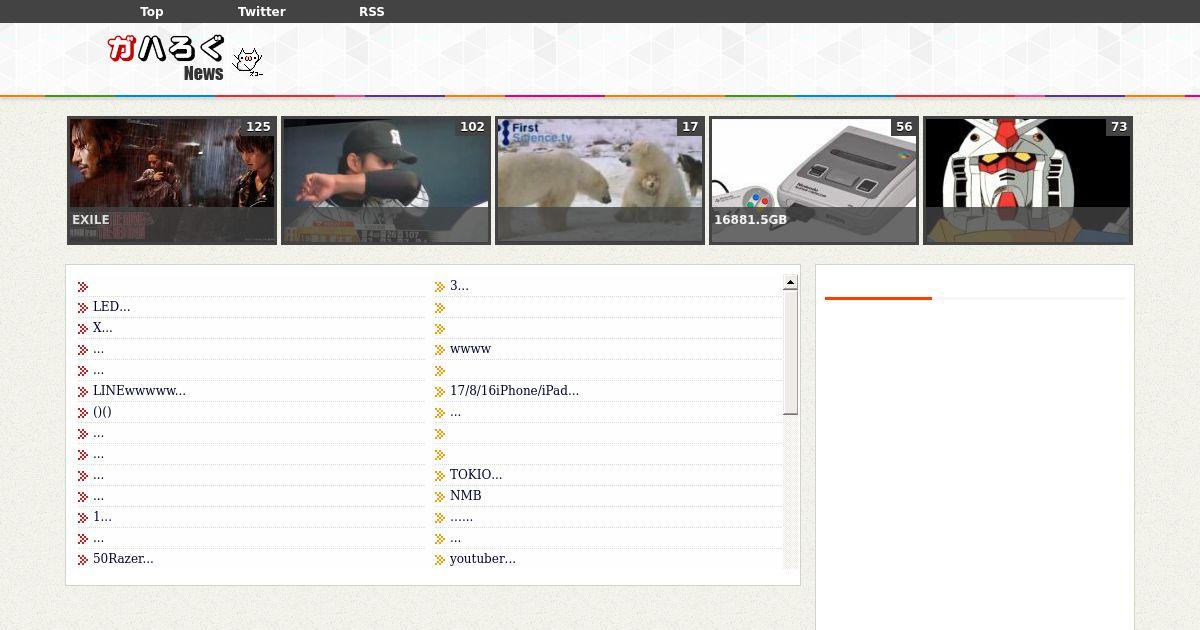The image size is (1200, 630).
Task: Open the ()() article link
Action: click(x=102, y=412)
